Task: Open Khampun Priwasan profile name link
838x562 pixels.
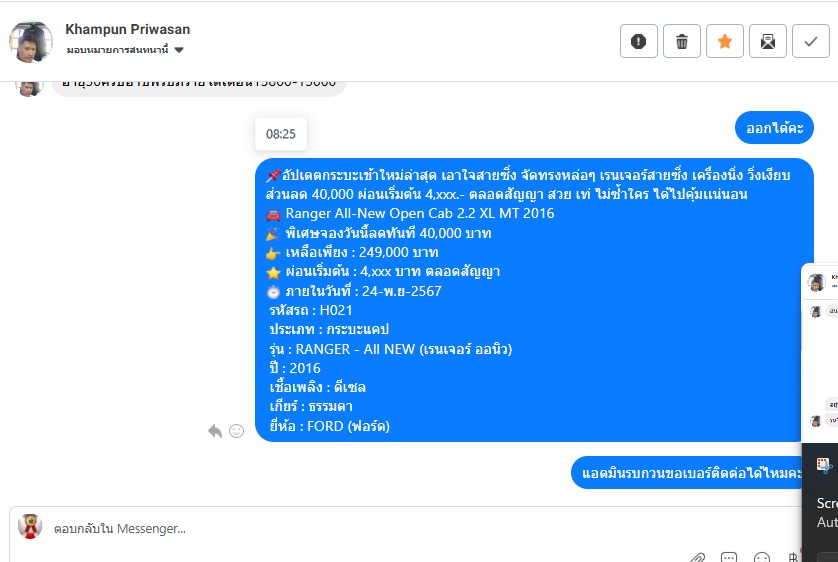Action: point(127,29)
